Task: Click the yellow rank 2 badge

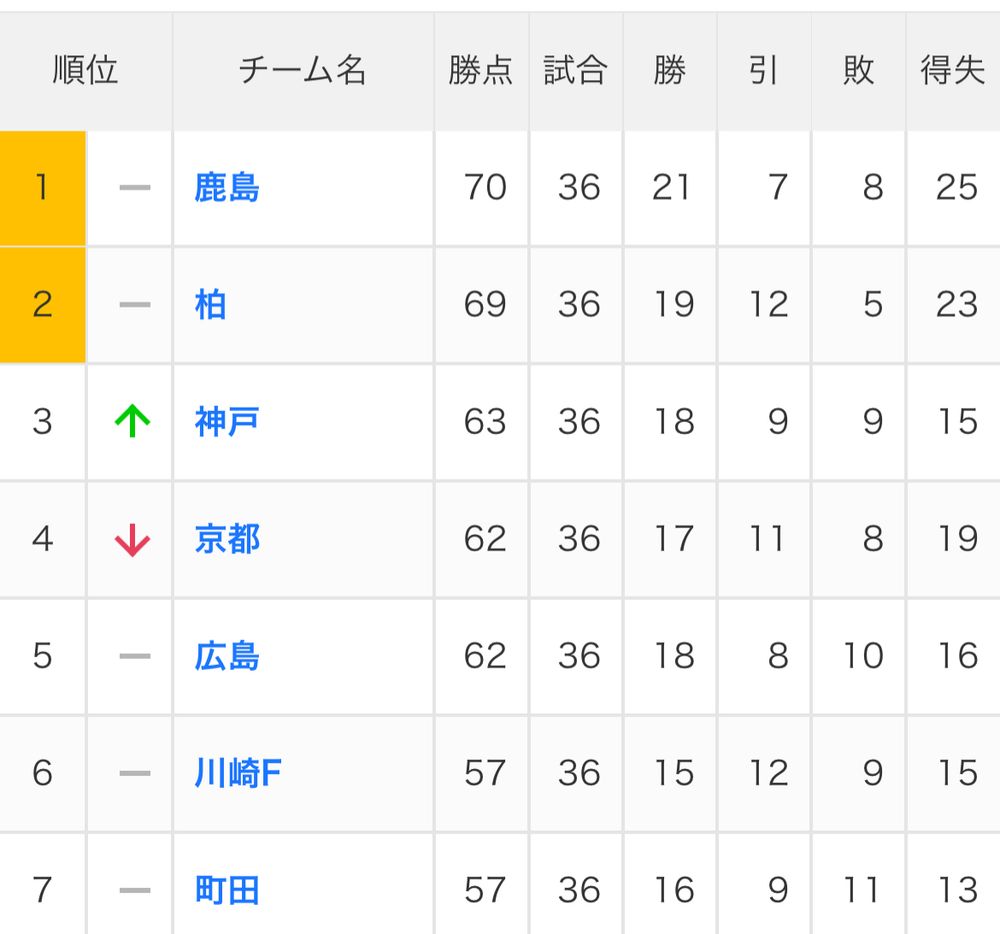Action: tap(43, 305)
